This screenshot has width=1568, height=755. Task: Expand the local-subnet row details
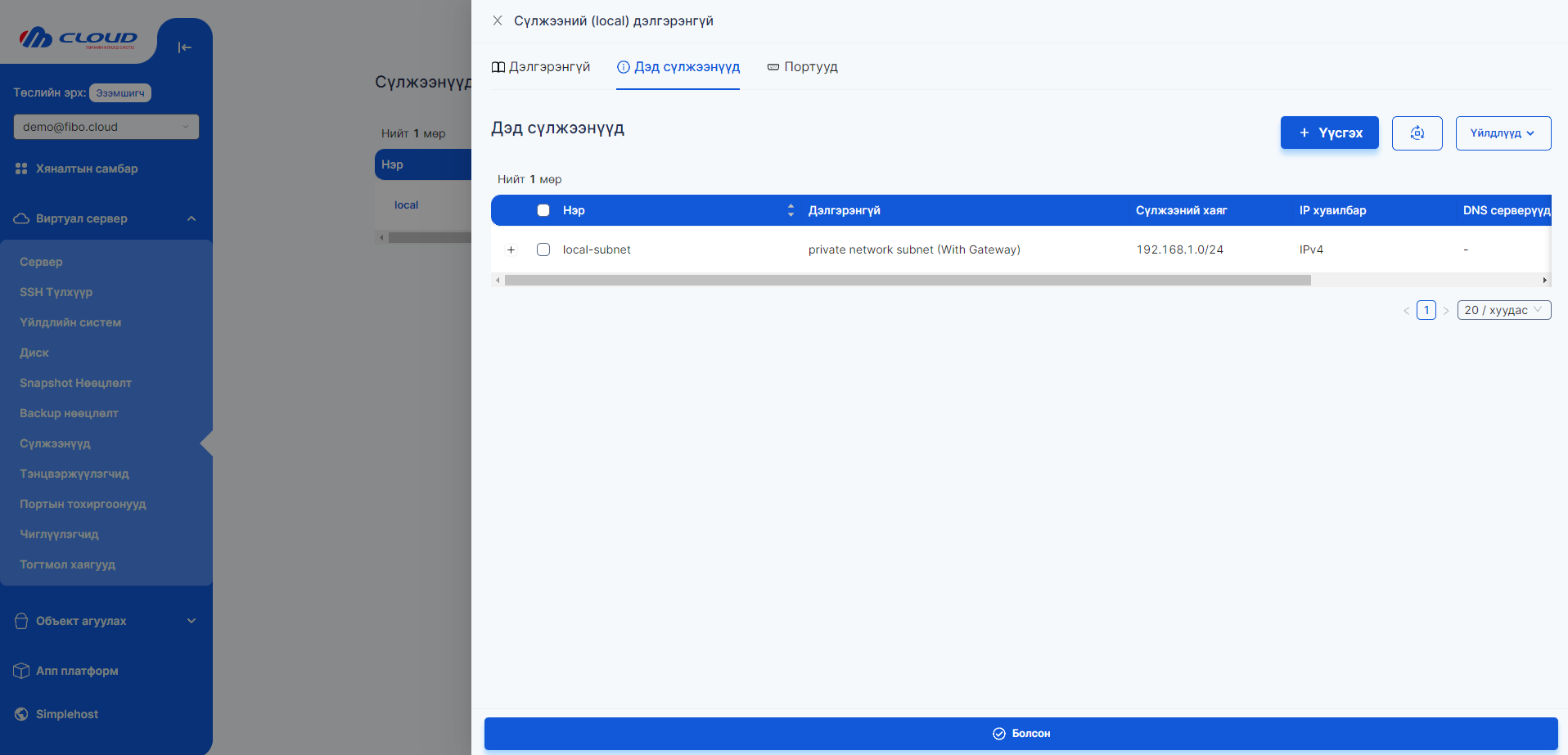coord(511,249)
